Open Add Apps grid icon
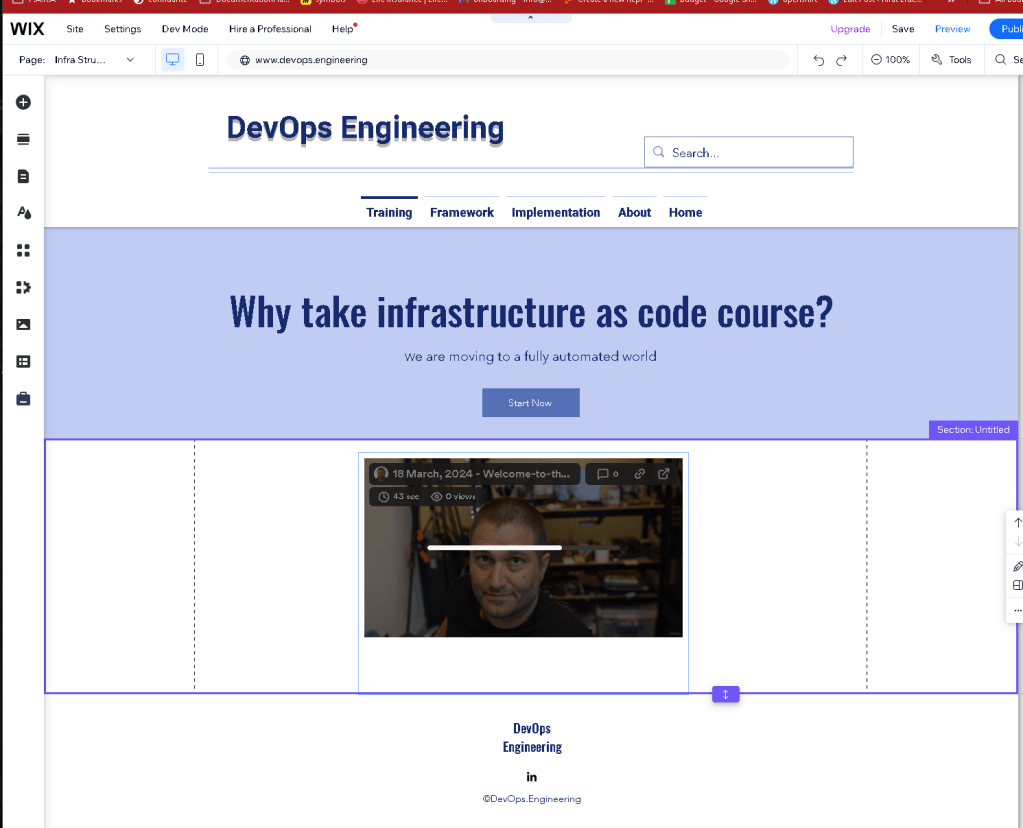The height and width of the screenshot is (828, 1023). pos(23,251)
